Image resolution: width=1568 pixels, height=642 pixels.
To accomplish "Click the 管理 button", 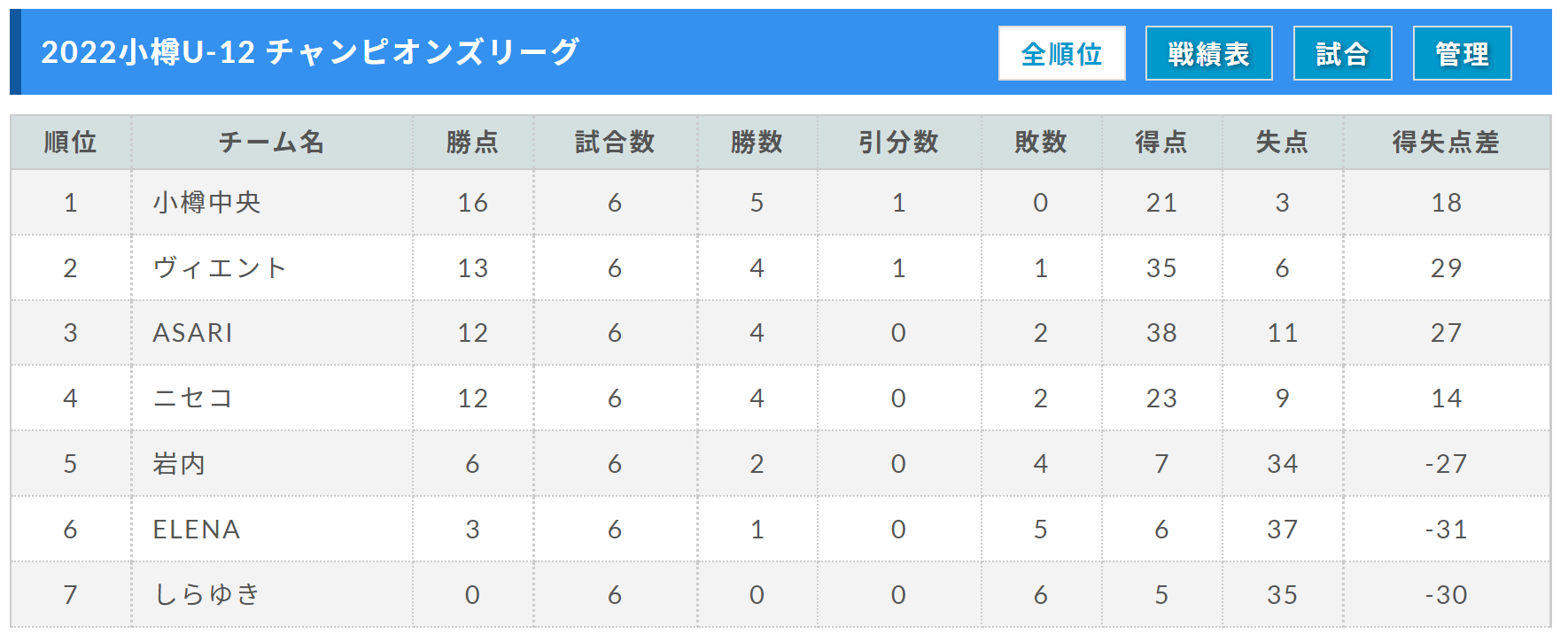I will [x=1462, y=53].
